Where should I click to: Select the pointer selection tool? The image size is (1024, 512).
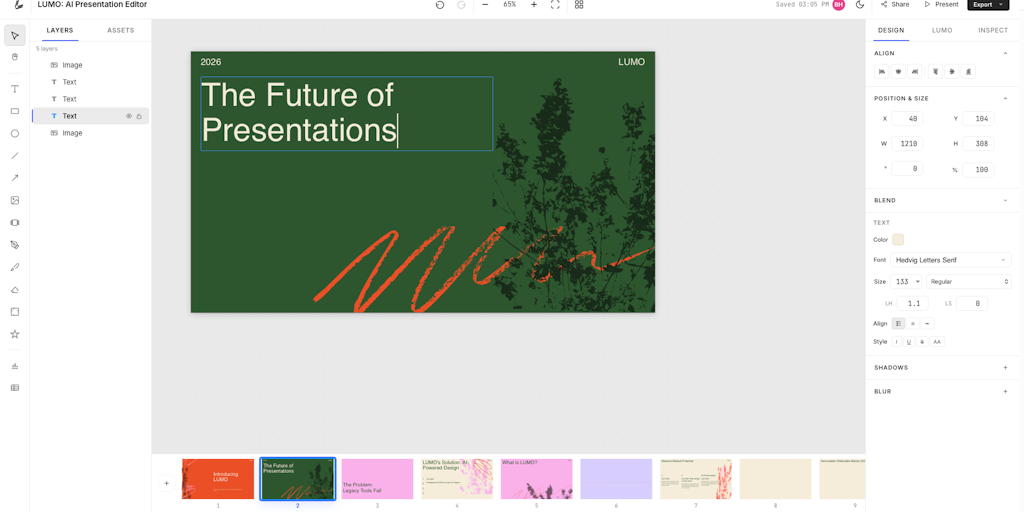[x=15, y=35]
